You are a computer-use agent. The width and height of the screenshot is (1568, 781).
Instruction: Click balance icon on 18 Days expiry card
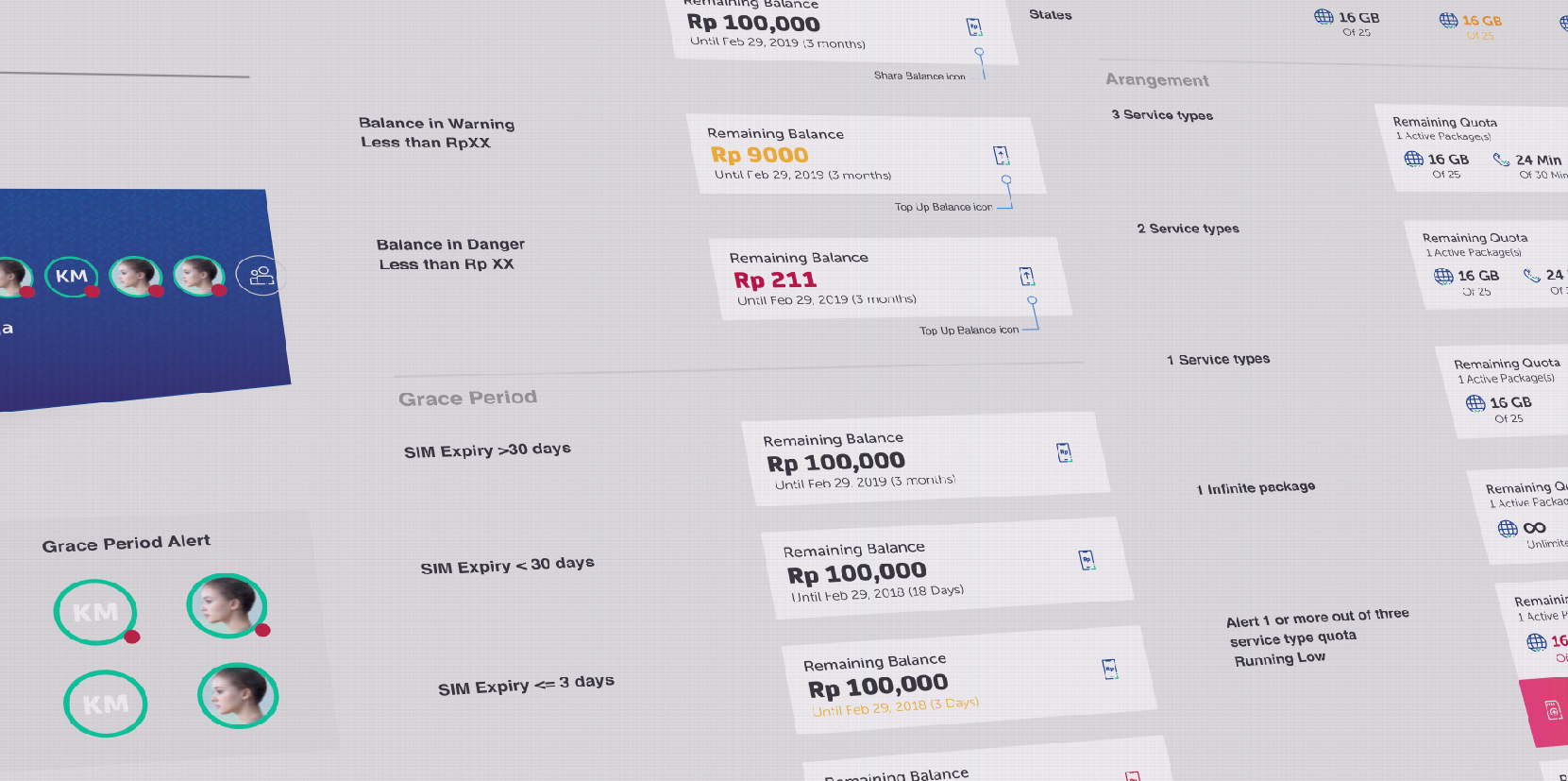tap(1087, 560)
